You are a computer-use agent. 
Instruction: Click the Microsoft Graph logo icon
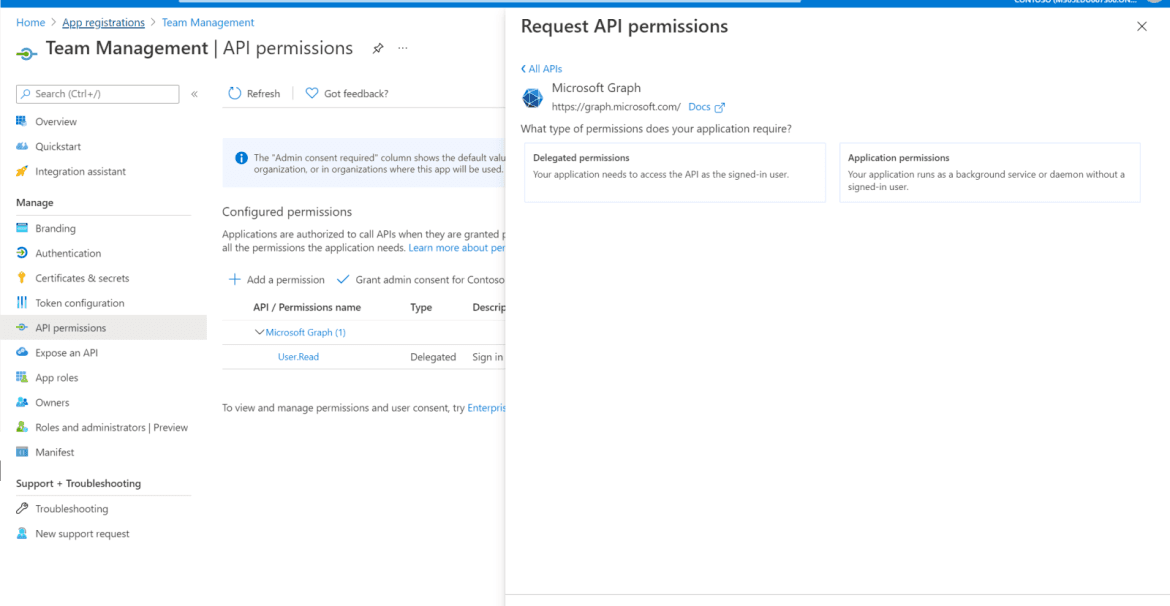(x=533, y=98)
